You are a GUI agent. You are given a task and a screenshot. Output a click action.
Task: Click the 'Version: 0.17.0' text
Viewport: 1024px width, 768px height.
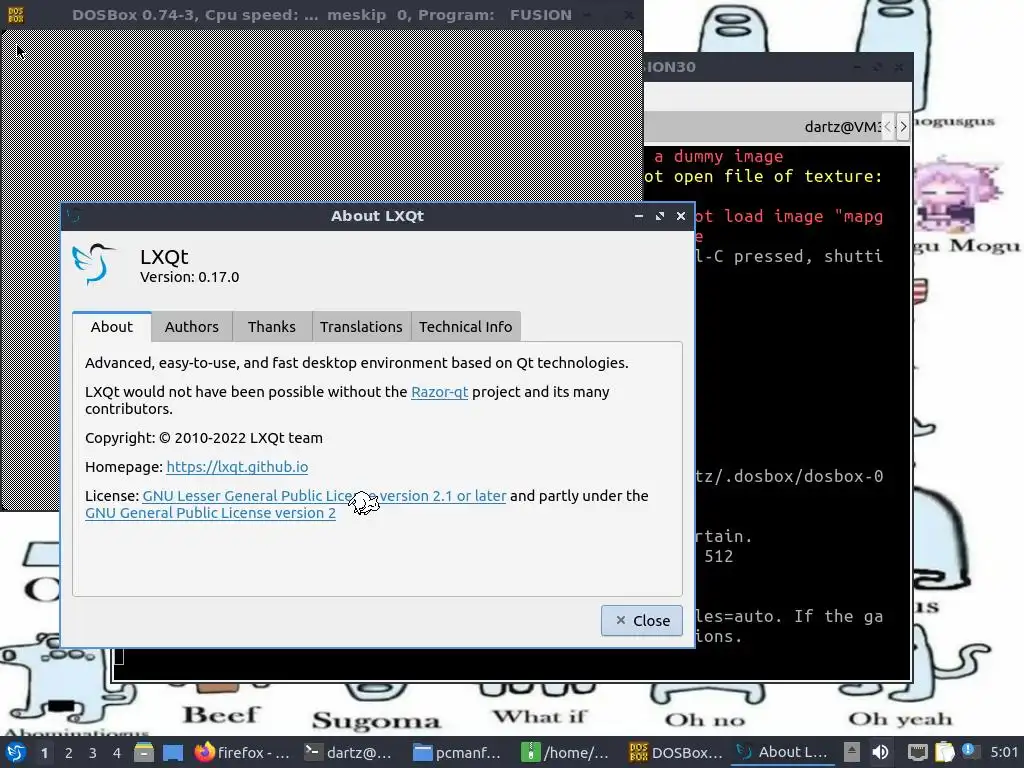point(189,277)
